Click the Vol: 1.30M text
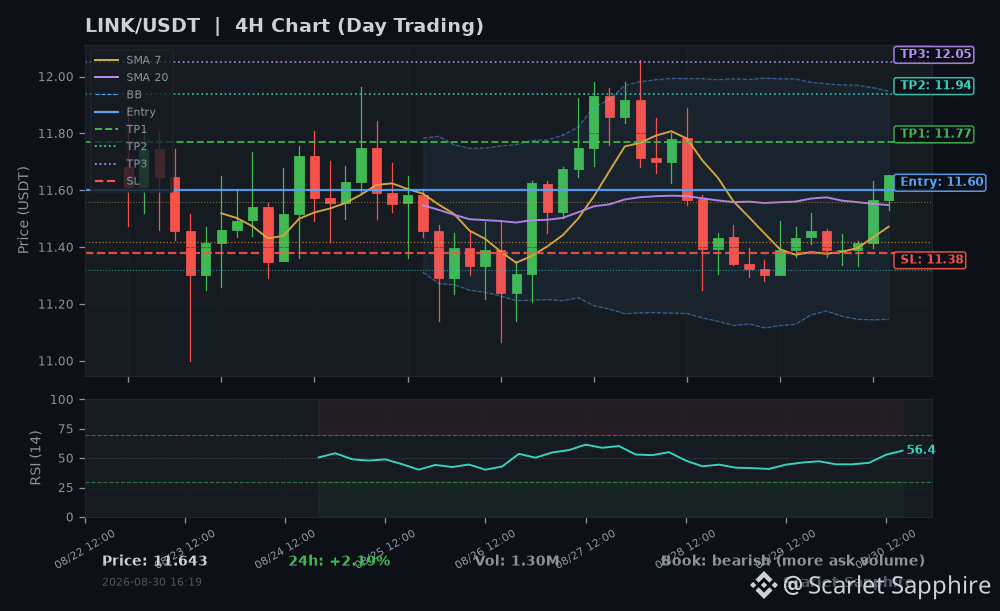This screenshot has width=1000, height=611. (517, 561)
